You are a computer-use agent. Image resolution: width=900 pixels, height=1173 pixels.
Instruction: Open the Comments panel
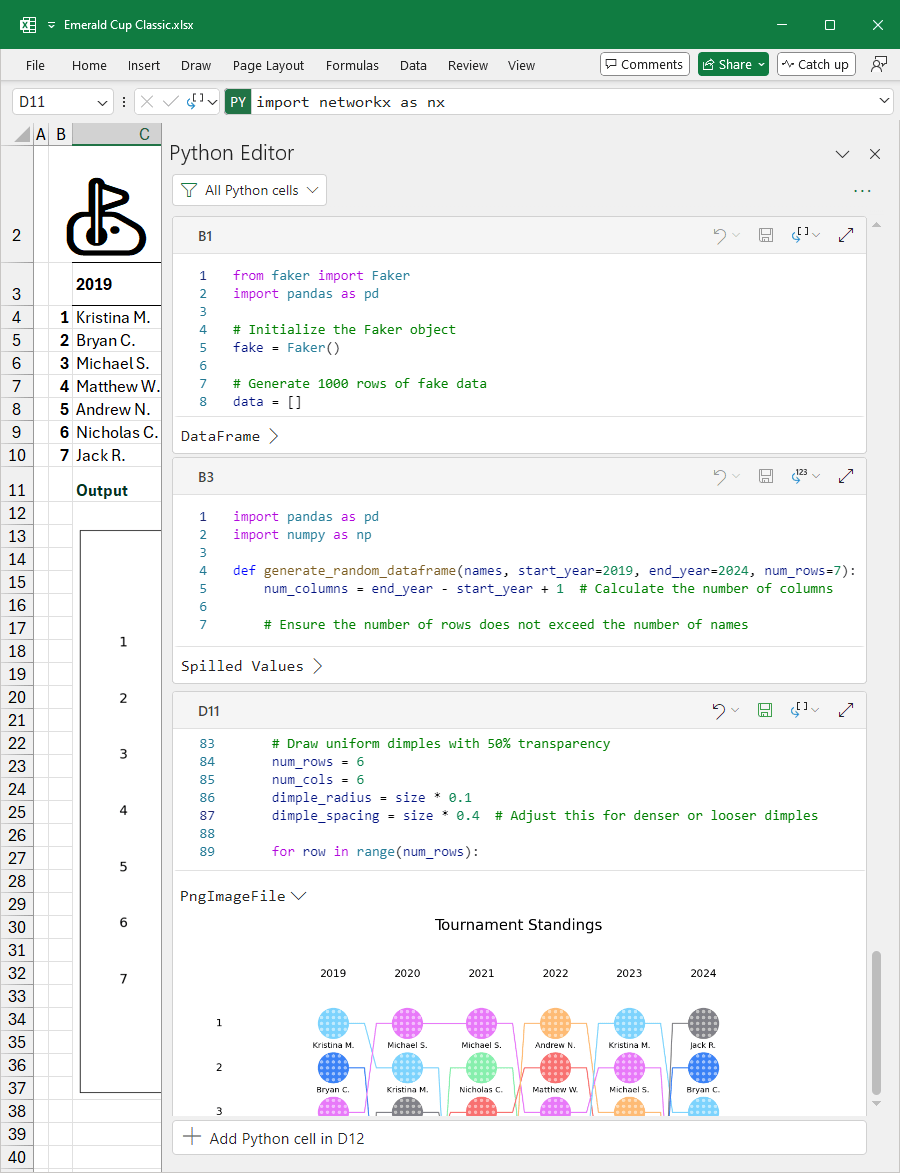[x=644, y=64]
